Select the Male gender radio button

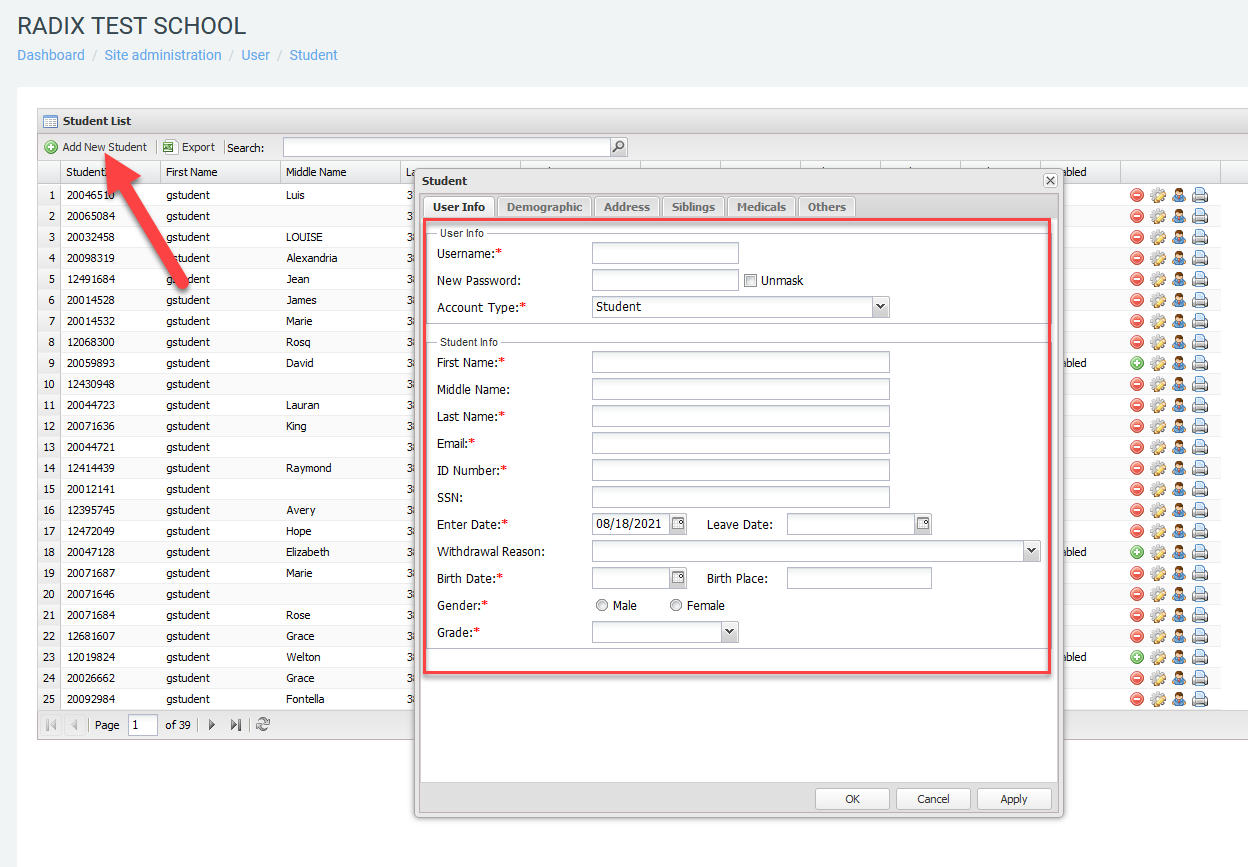pos(602,605)
